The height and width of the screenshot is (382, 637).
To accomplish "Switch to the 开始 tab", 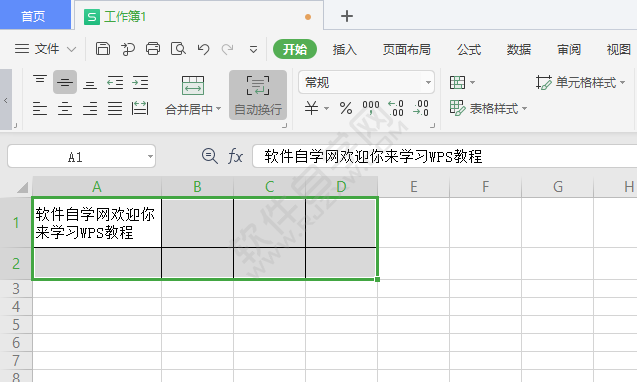I will point(295,49).
